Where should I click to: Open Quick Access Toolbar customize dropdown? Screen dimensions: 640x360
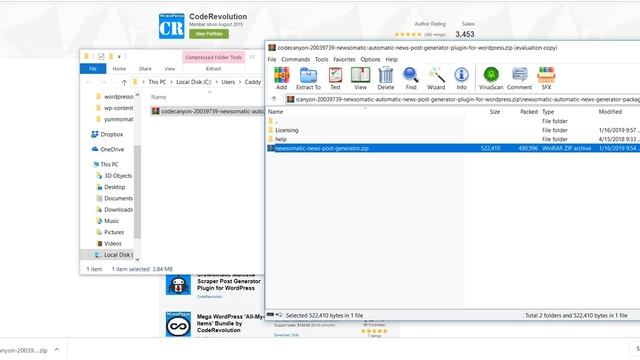pyautogui.click(x=119, y=57)
